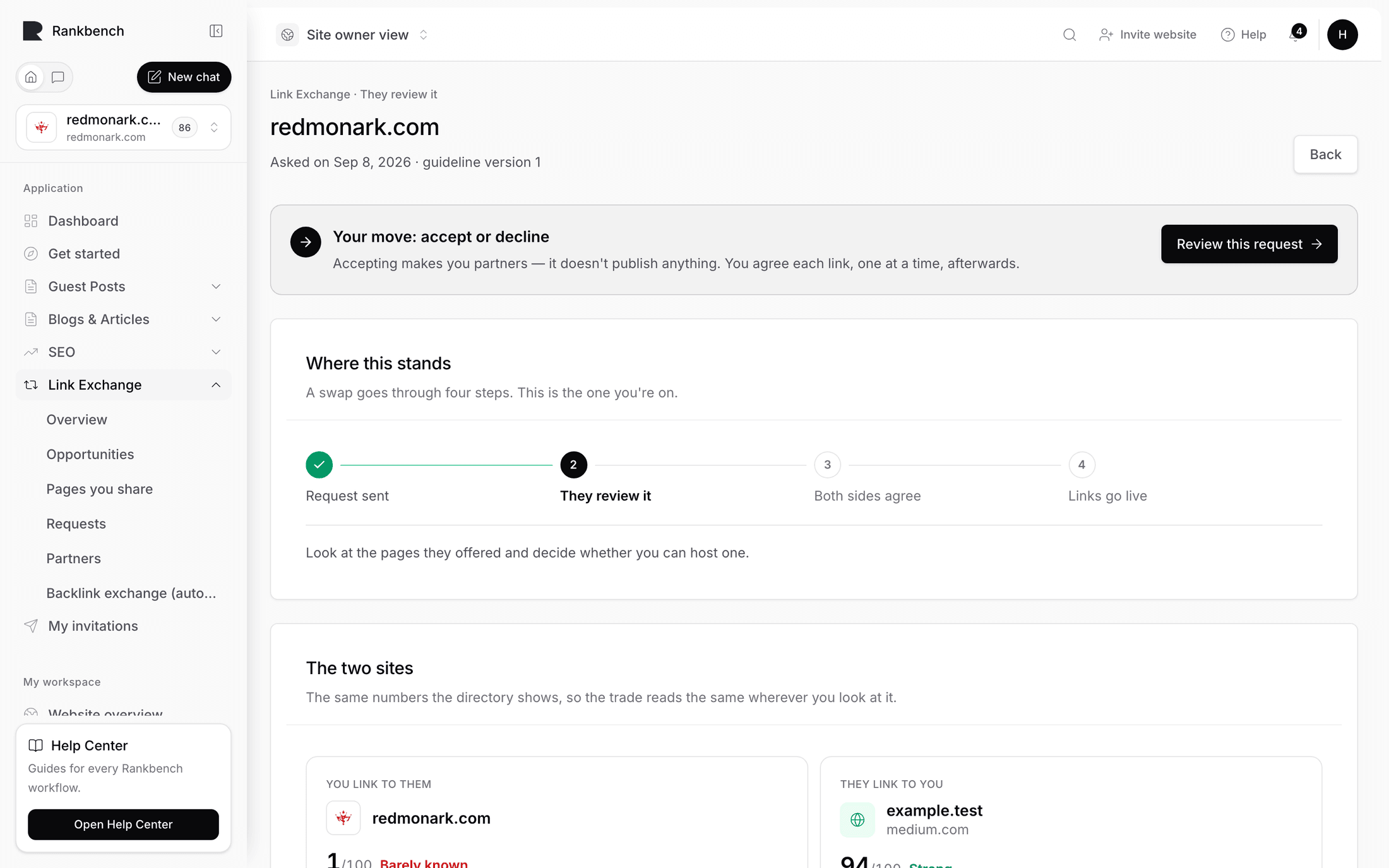Open Help in the top bar
This screenshot has height=868, width=1389.
1243,35
